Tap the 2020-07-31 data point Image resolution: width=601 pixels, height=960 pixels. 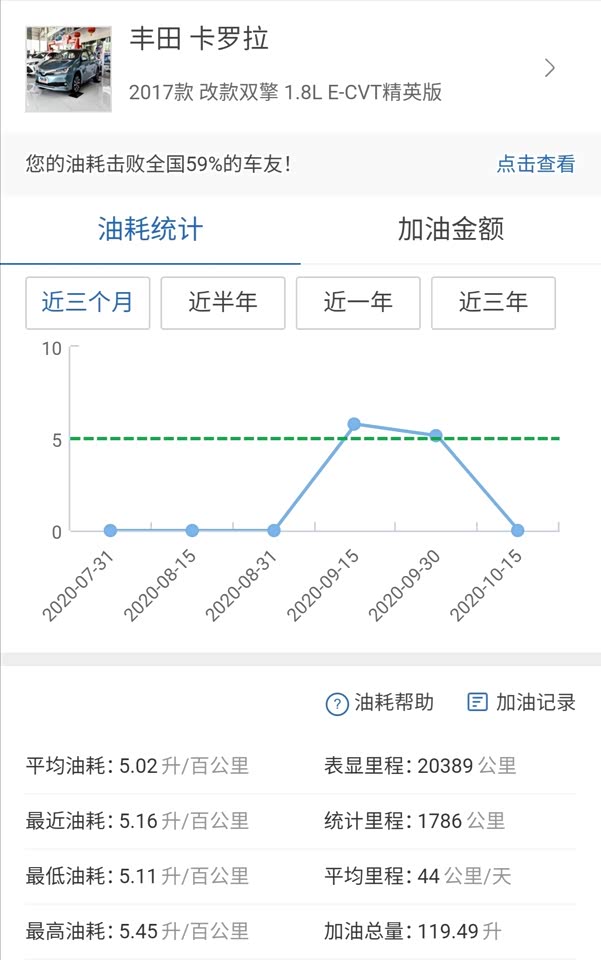point(110,530)
